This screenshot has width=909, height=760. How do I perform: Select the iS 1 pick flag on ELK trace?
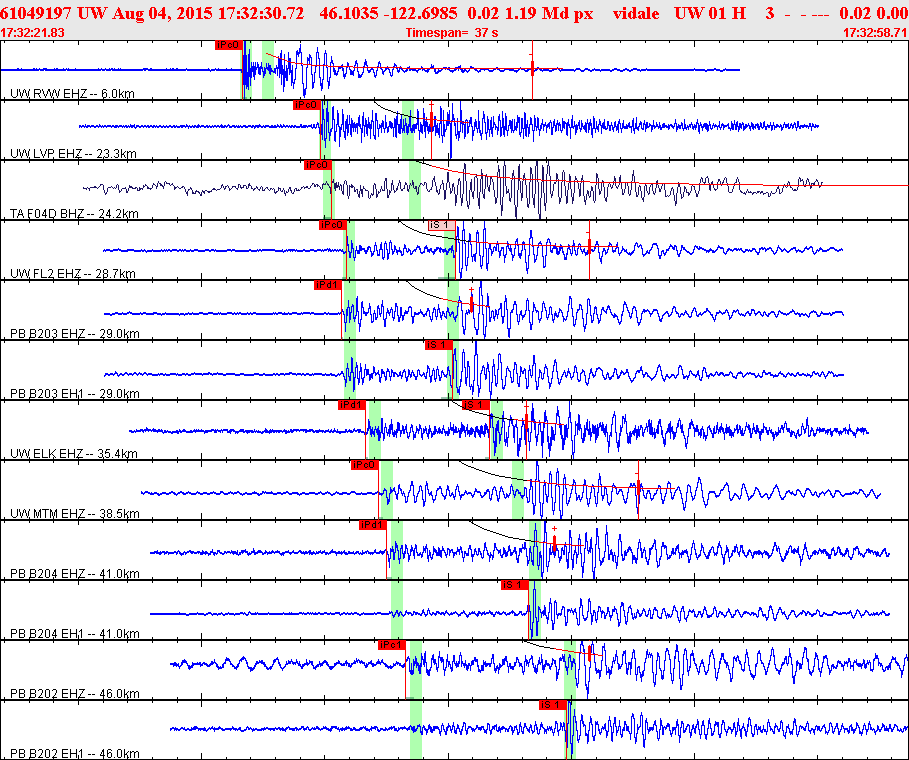click(476, 405)
